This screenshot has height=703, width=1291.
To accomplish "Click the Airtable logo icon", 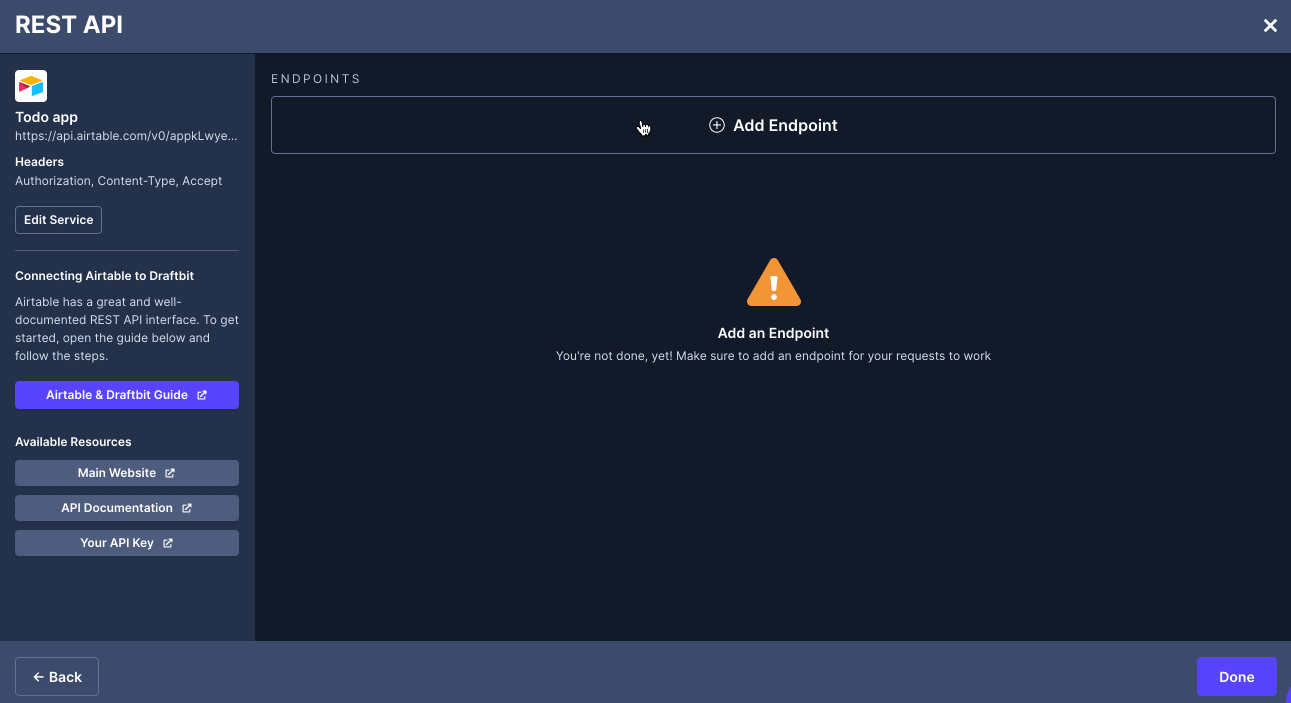I will click(31, 86).
